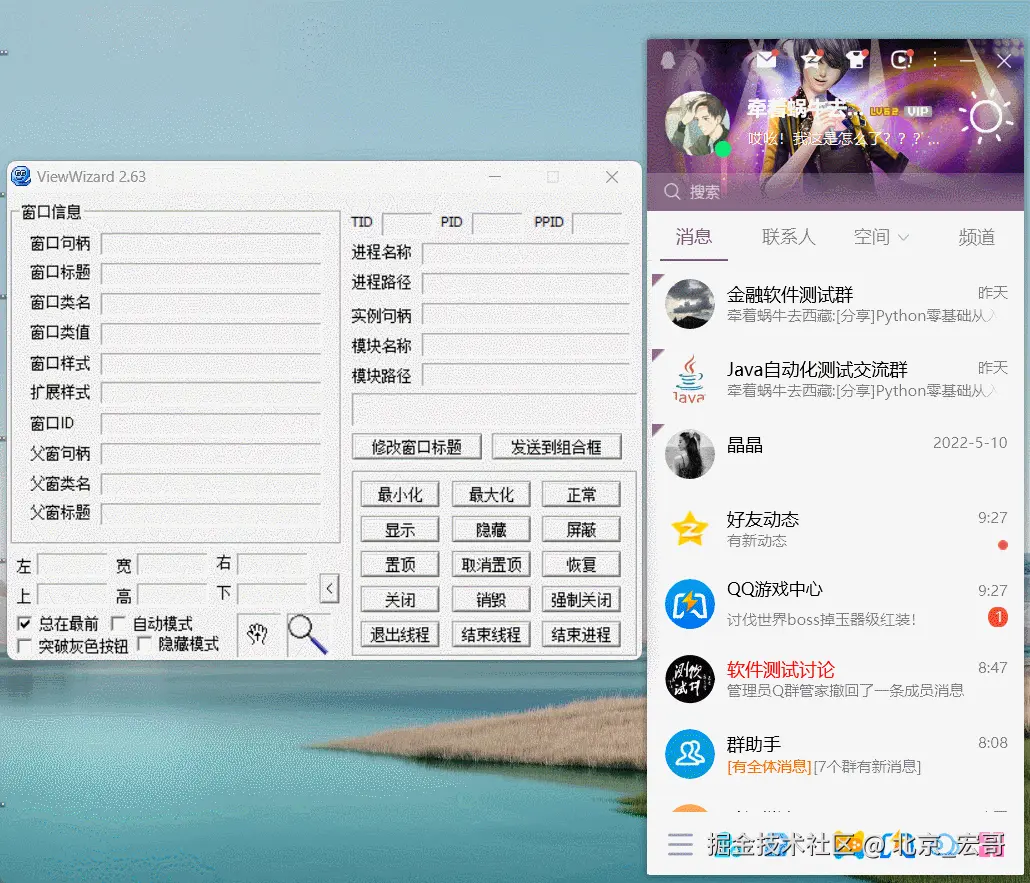
Task: Enable the 隐藏模式 checkbox
Action: tap(145, 644)
